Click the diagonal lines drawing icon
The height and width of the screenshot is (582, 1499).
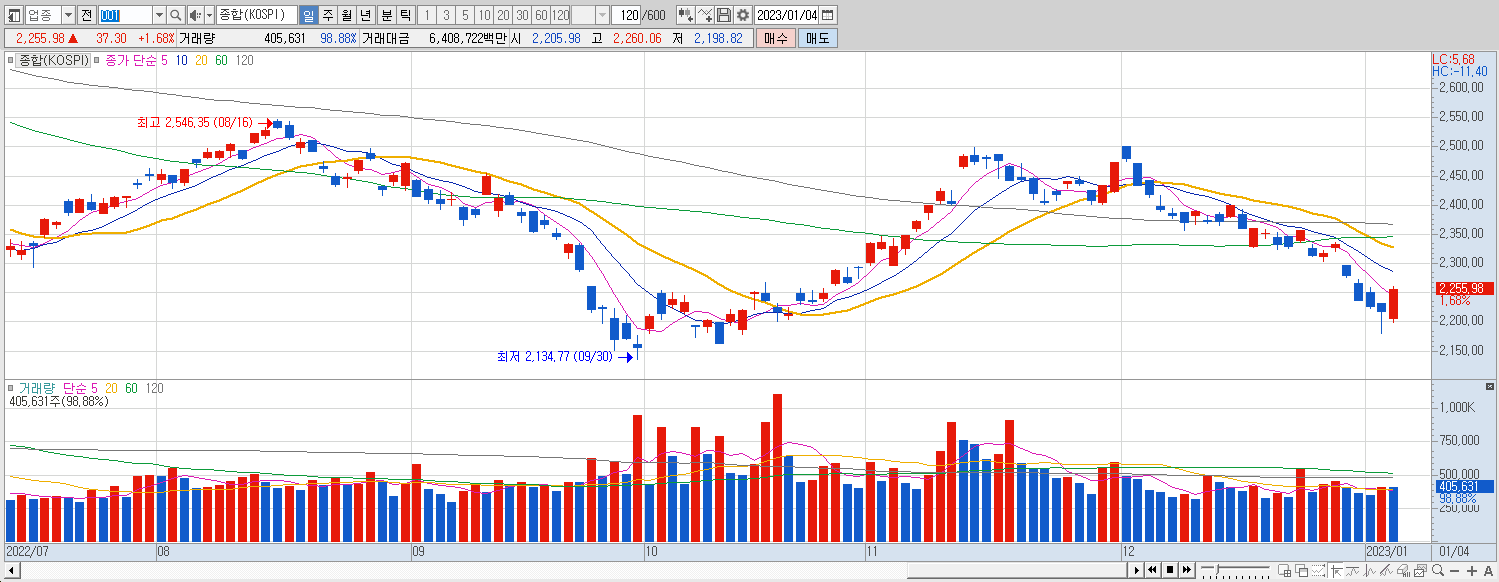(x=1386, y=571)
